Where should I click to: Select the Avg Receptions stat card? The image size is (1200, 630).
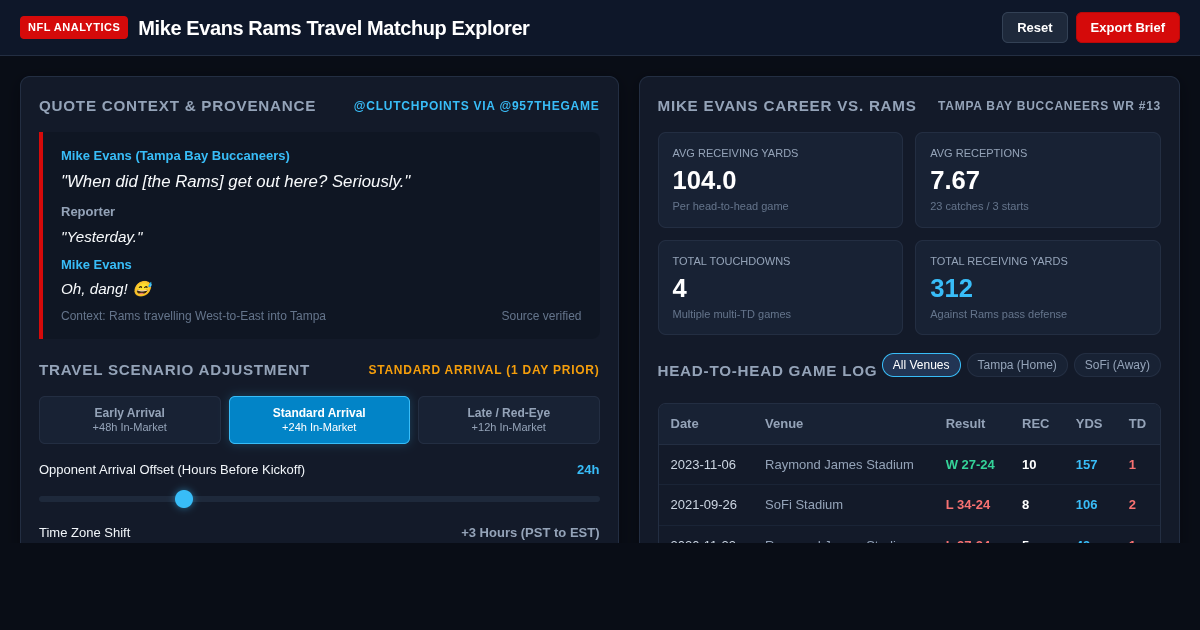click(x=1038, y=180)
